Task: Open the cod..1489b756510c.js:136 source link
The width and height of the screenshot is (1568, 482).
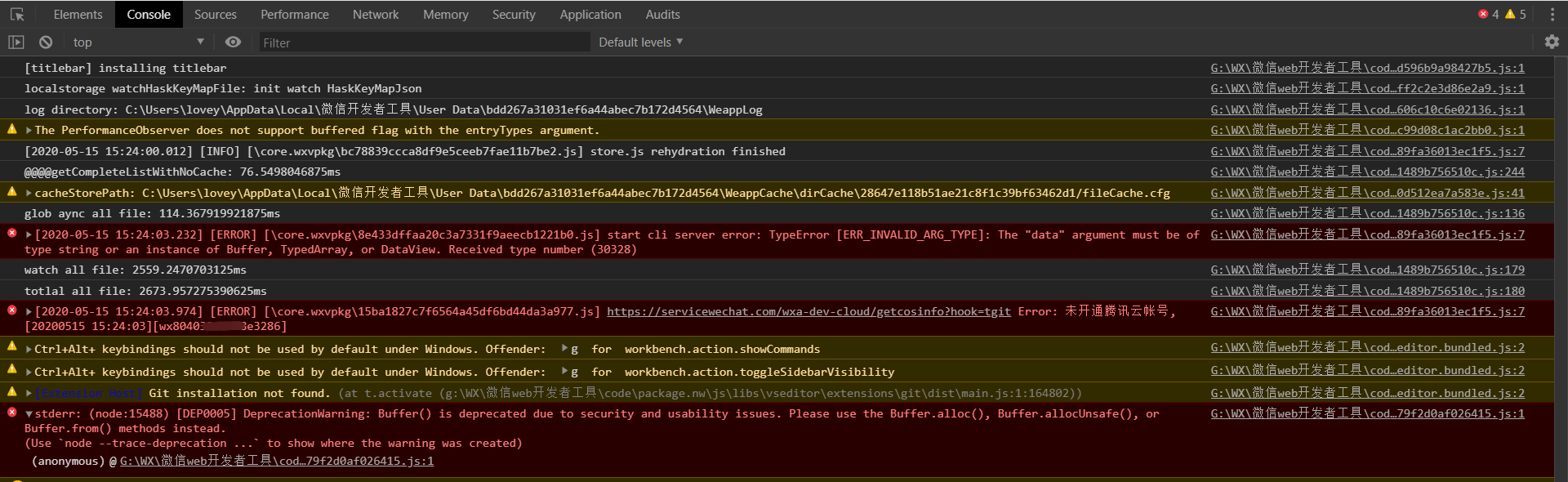Action: click(1367, 213)
